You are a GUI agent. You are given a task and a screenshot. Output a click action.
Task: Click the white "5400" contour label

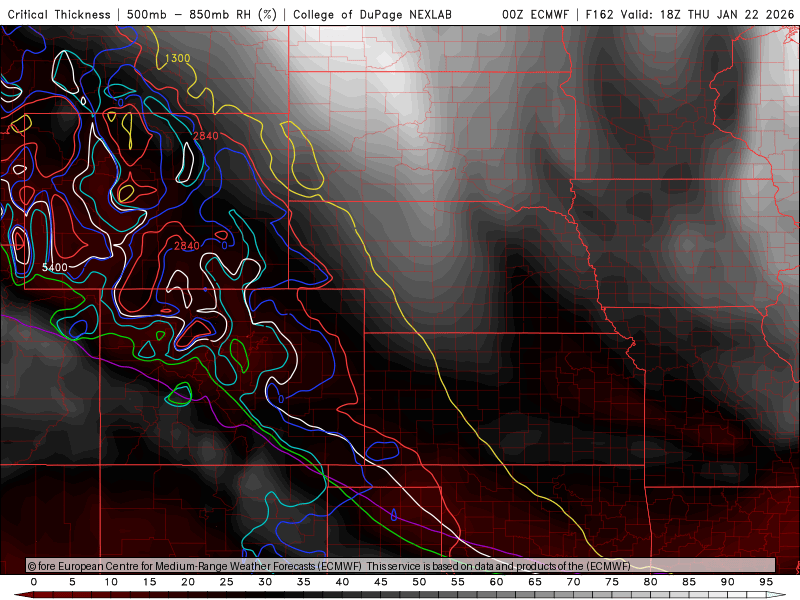pyautogui.click(x=55, y=267)
